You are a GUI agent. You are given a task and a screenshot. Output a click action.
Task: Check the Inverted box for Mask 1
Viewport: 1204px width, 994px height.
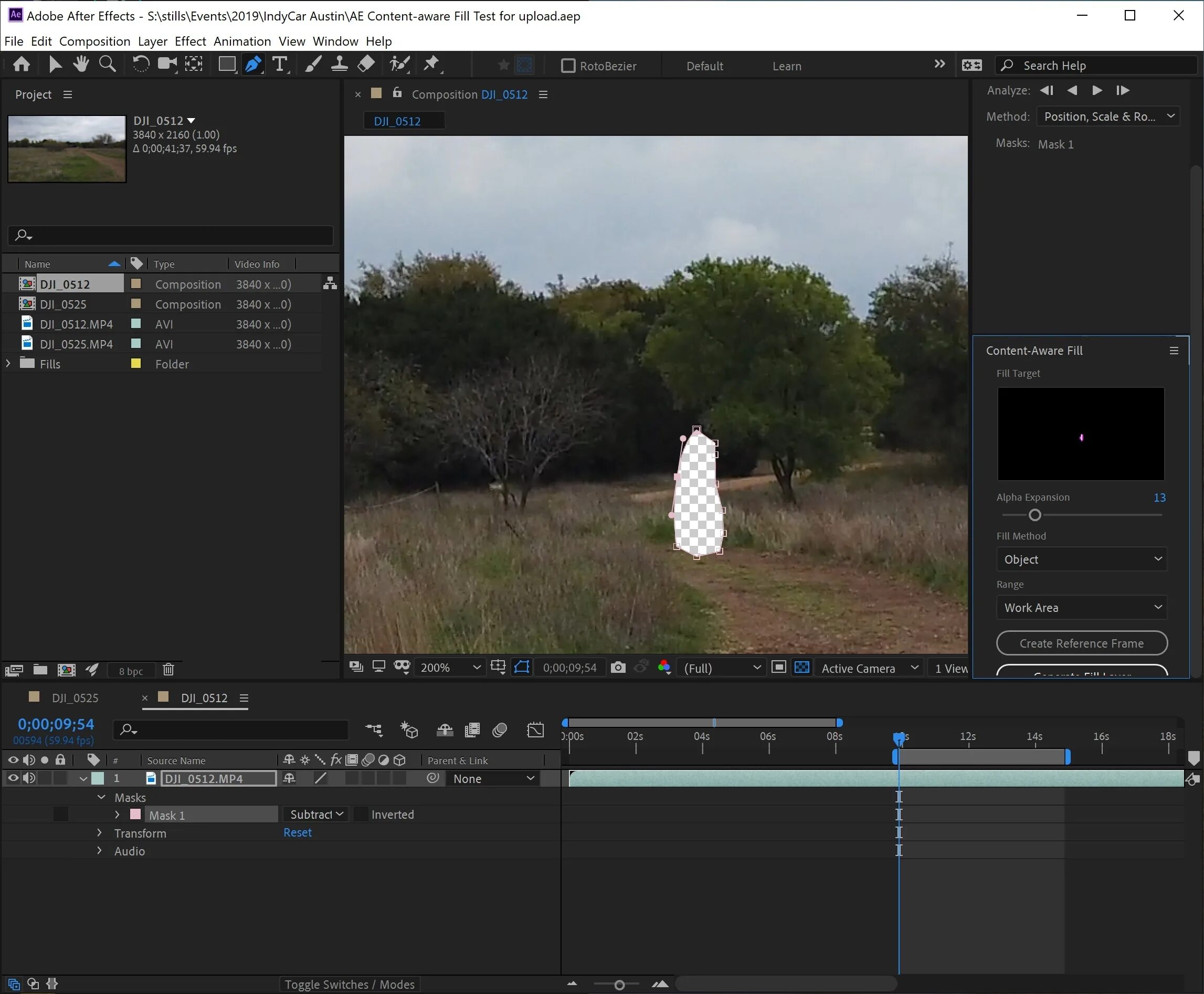click(x=361, y=814)
